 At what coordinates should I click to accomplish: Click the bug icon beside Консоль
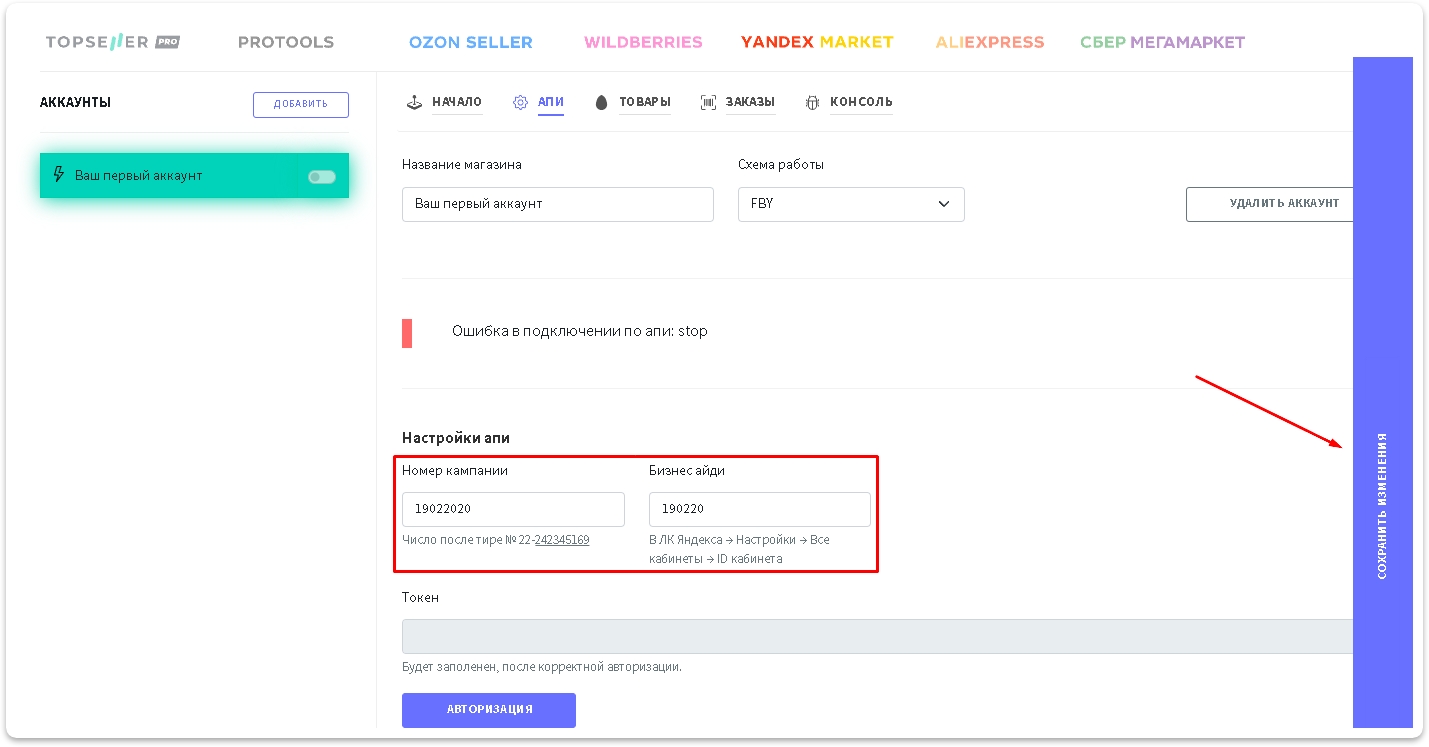(812, 102)
